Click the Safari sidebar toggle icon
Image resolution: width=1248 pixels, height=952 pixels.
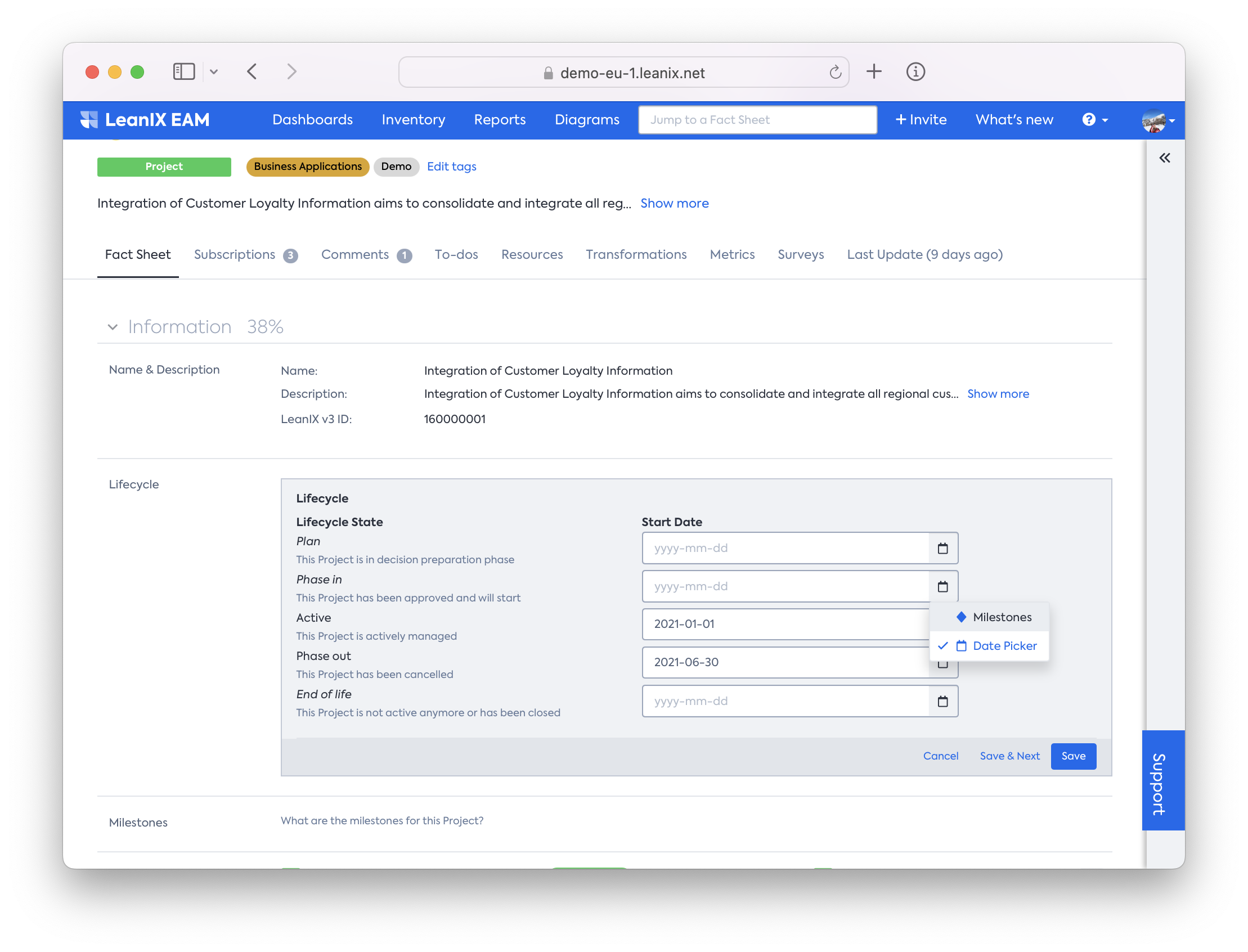pyautogui.click(x=183, y=71)
